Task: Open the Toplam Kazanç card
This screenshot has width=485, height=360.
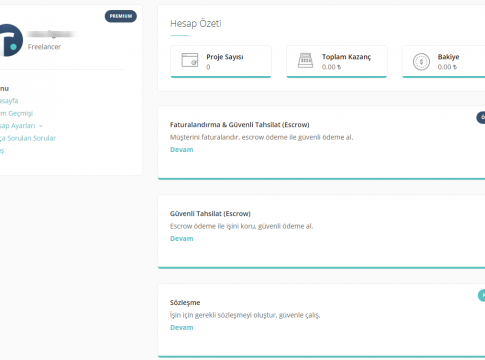Action: [x=337, y=62]
